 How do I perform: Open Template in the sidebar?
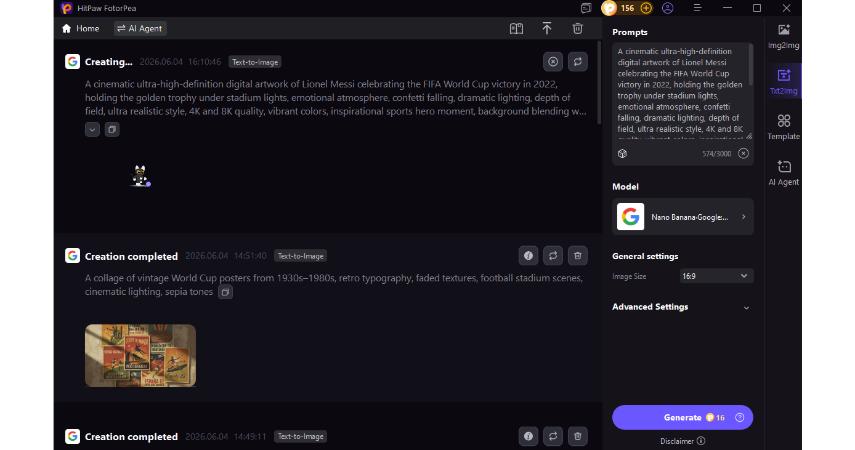(x=784, y=127)
